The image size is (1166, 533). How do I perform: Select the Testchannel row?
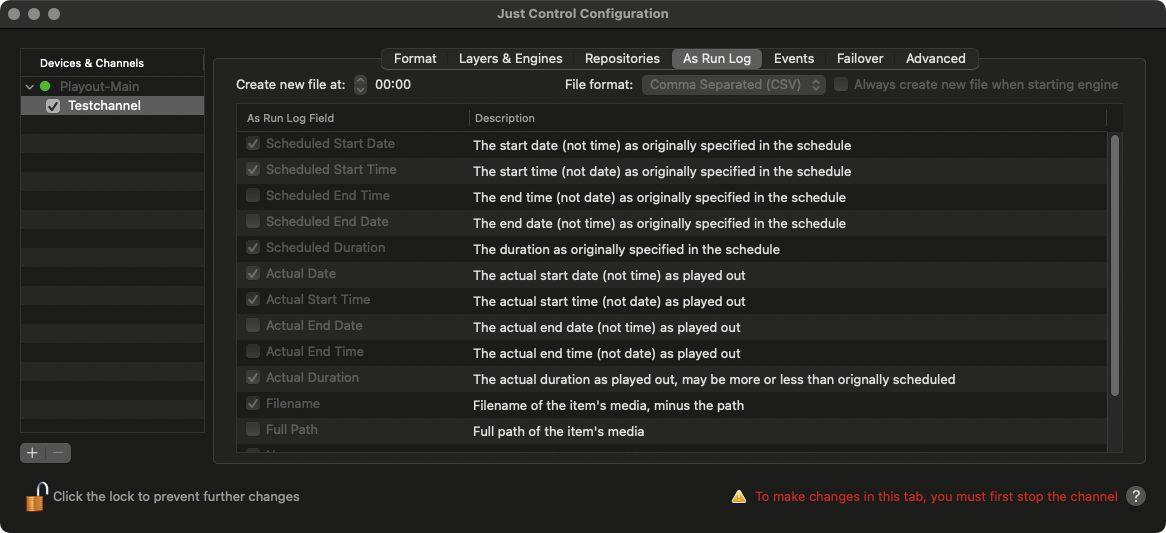click(x=112, y=106)
